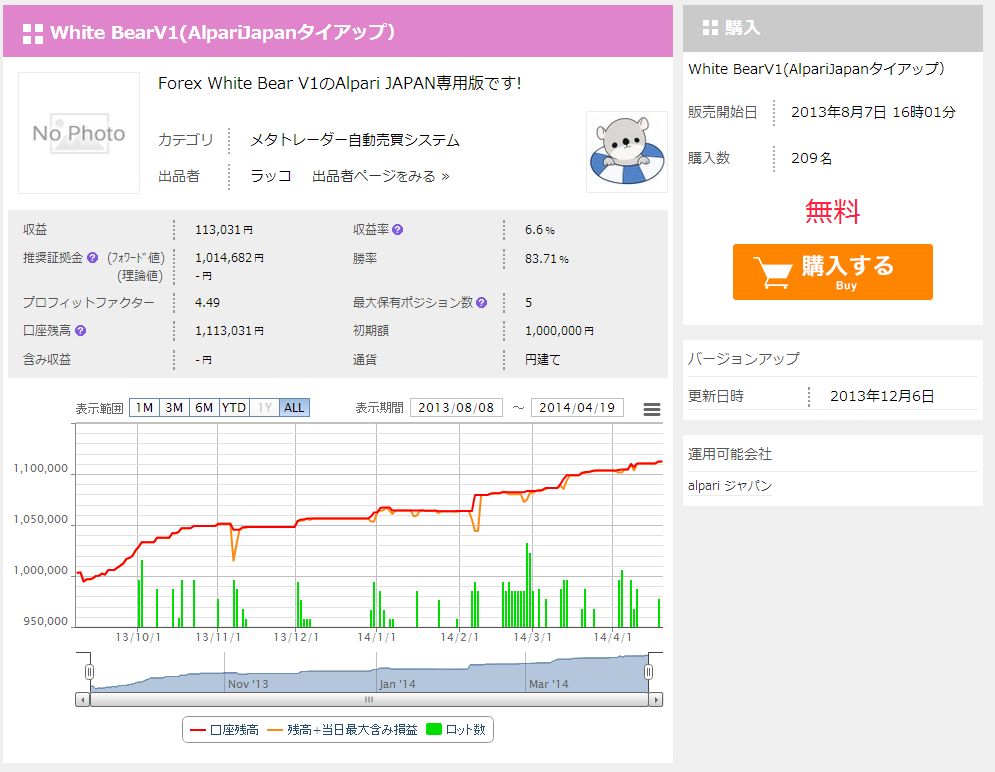Screen dimensions: 995x772
Task: Click the title White BearV1(AlpariJapanタイアップ) header
Action: point(223,32)
